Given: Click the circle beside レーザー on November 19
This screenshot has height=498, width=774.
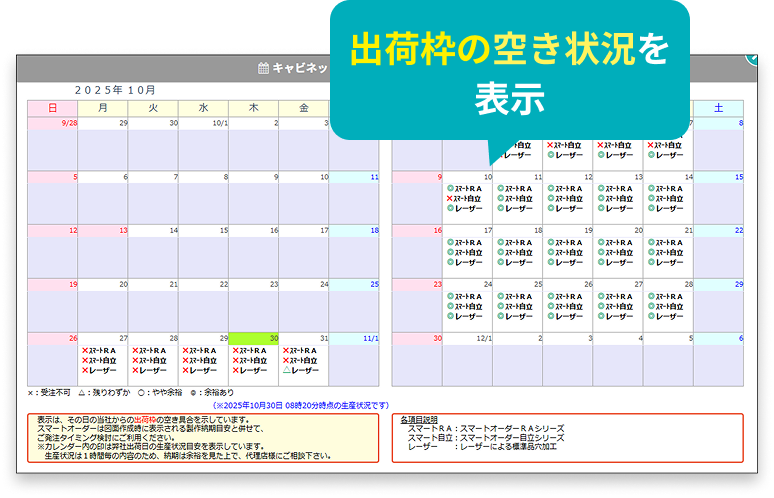Looking at the screenshot, I should tap(551, 262).
